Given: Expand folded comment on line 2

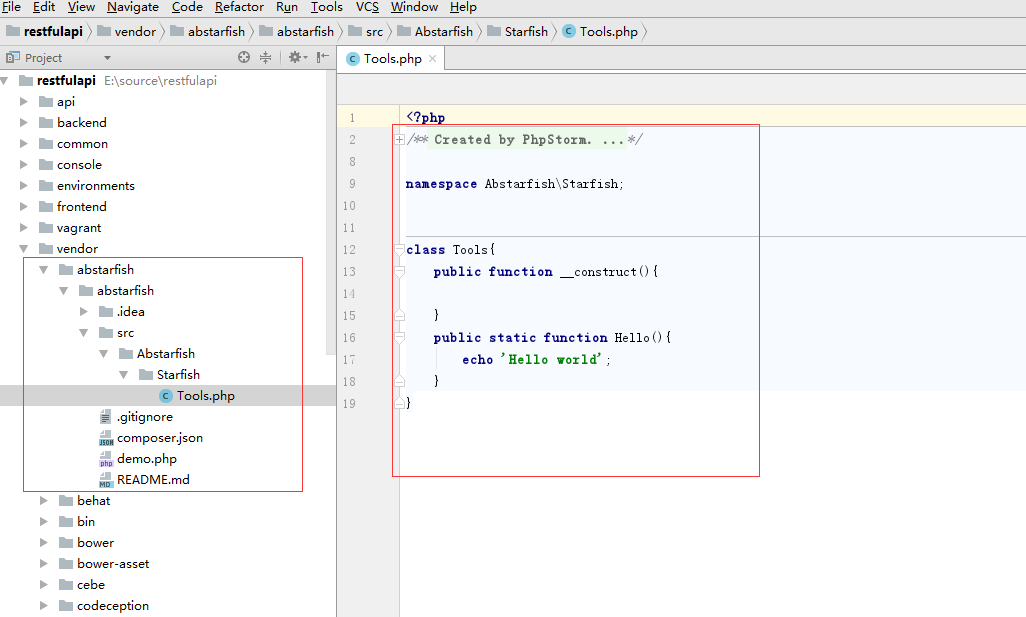Looking at the screenshot, I should (x=399, y=139).
